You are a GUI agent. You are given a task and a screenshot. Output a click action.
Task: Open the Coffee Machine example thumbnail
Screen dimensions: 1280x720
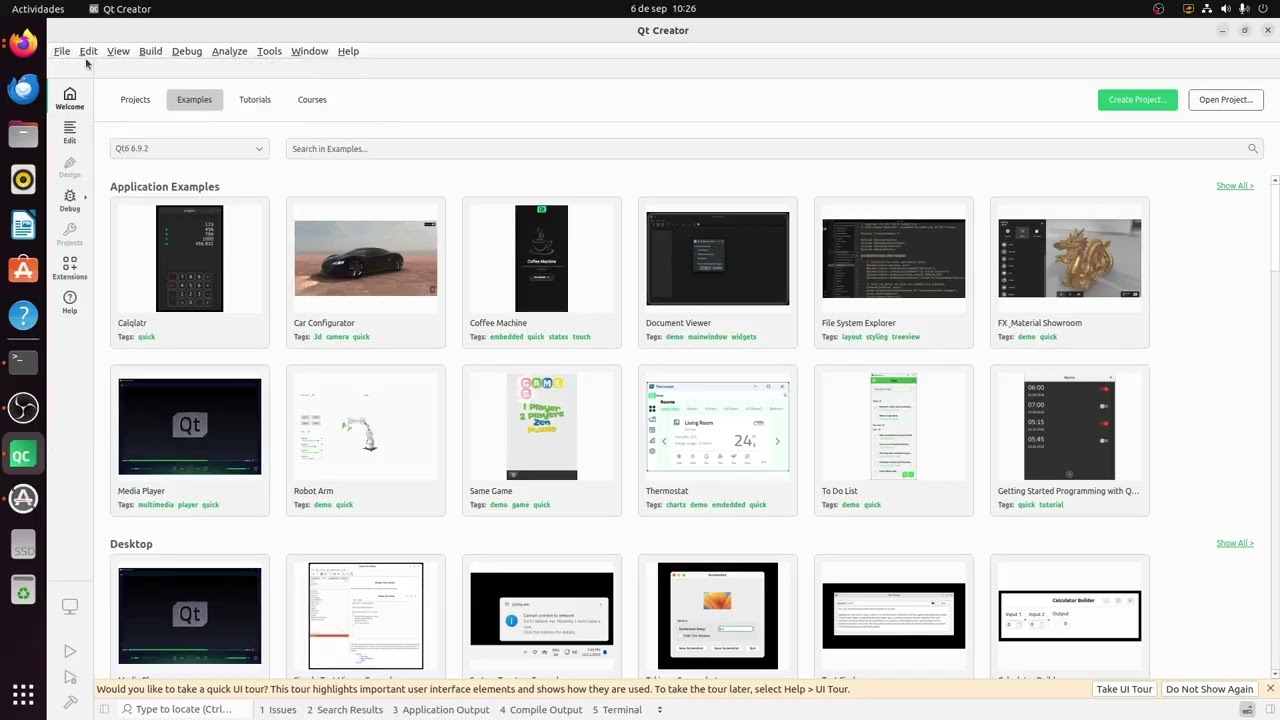tap(542, 259)
